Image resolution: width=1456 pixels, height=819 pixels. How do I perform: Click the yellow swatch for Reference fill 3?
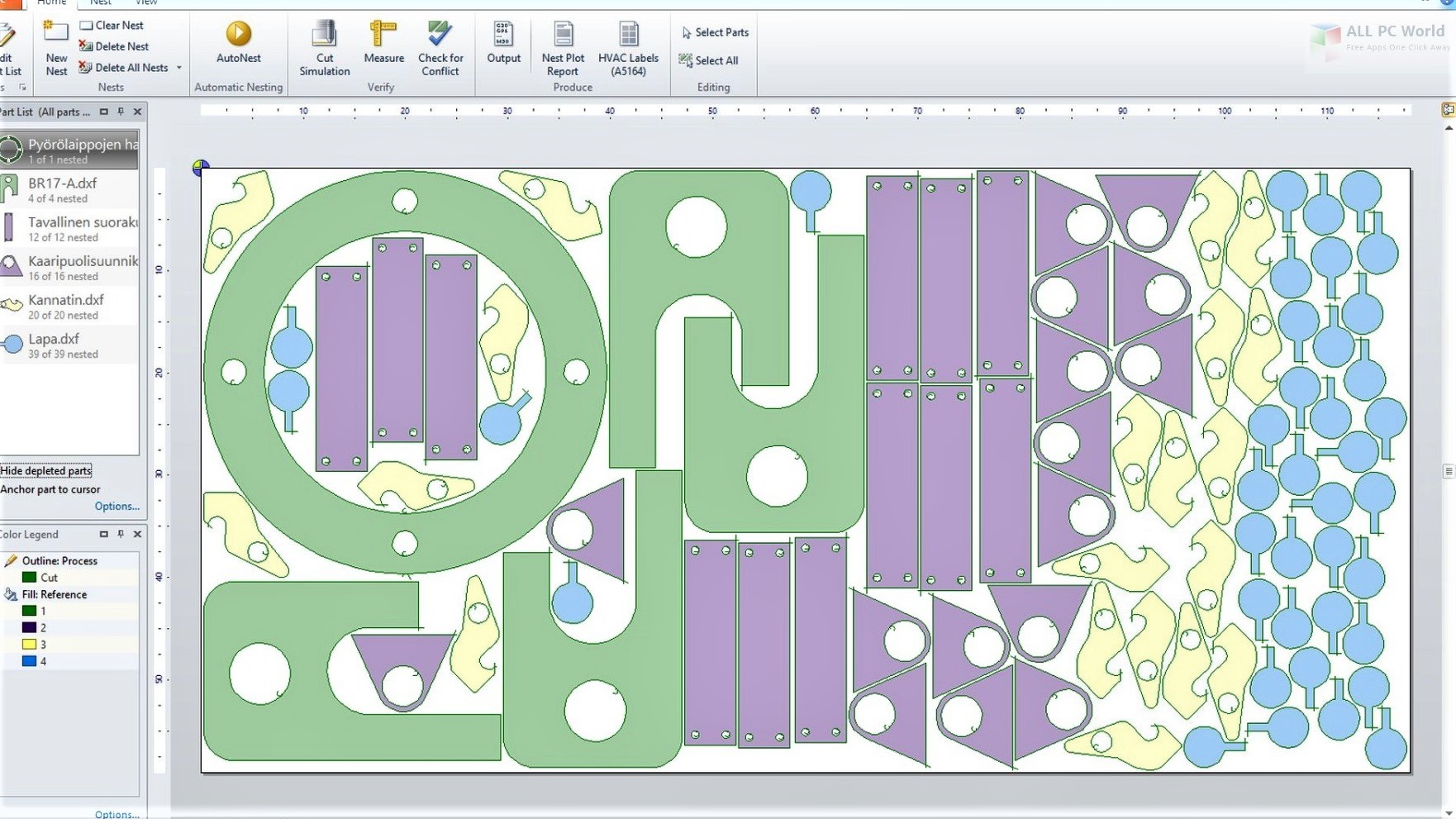coord(27,644)
